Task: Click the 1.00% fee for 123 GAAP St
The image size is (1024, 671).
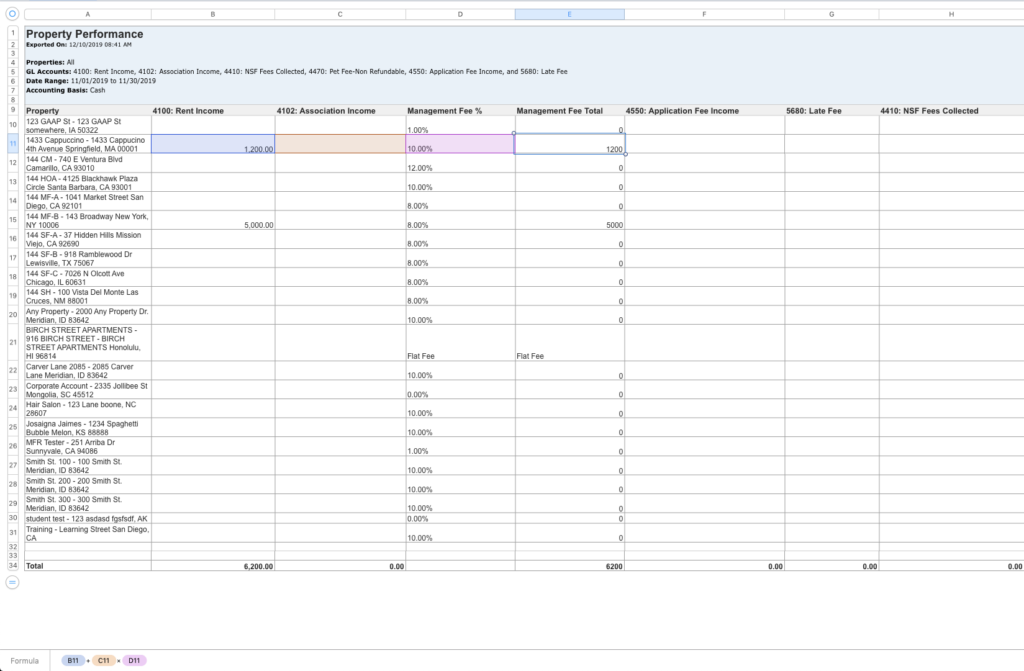Action: (460, 125)
